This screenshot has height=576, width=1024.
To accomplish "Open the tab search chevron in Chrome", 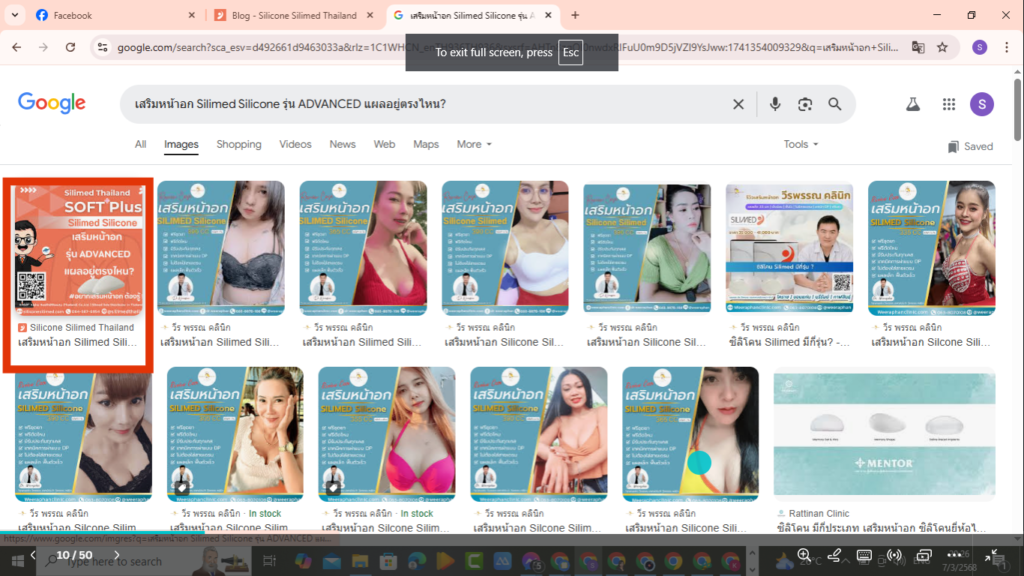I will (14, 15).
